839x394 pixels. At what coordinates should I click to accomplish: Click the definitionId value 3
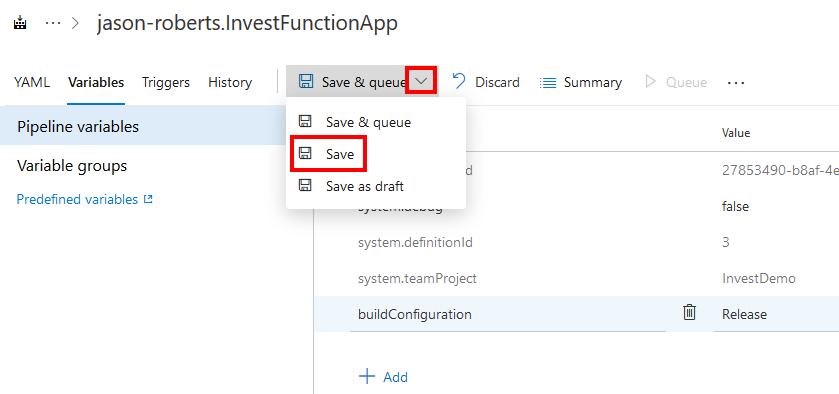pos(726,243)
